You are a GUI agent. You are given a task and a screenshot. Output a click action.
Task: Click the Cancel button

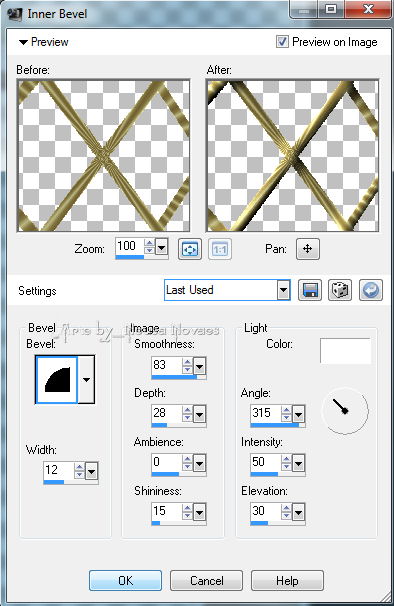tap(206, 580)
